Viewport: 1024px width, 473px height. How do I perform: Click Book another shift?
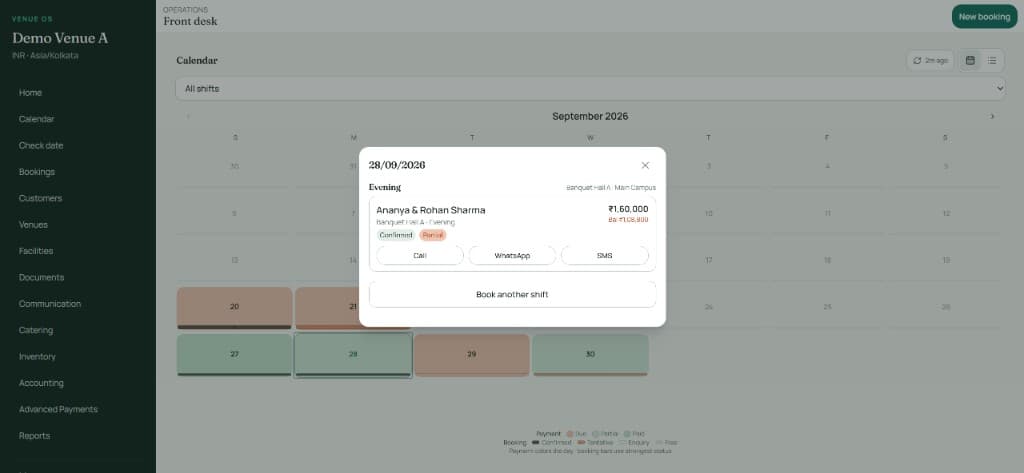512,295
